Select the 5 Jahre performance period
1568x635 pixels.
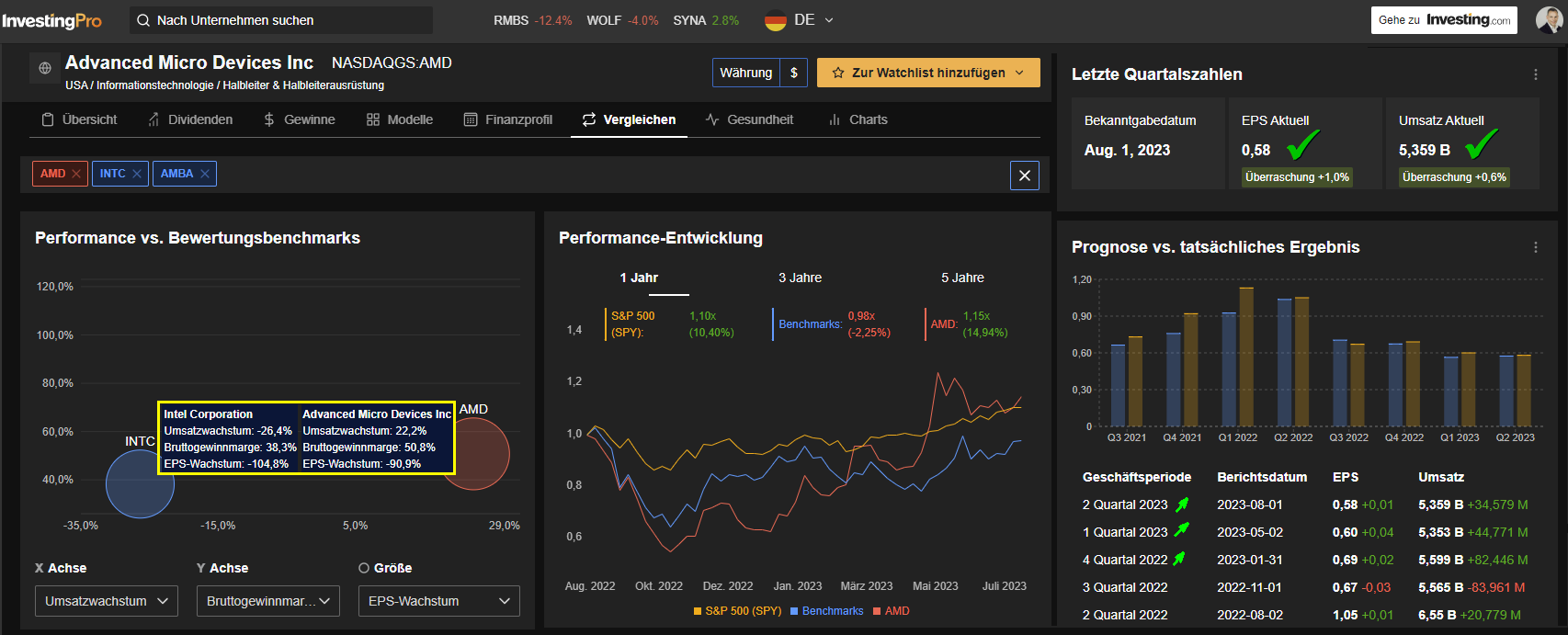pyautogui.click(x=962, y=278)
